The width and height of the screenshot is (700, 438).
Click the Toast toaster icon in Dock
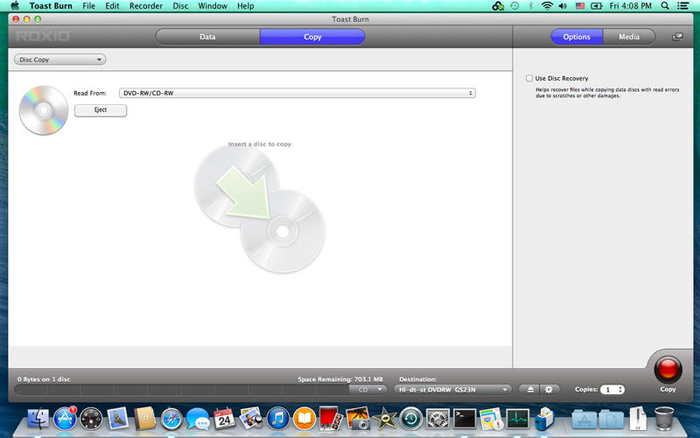point(544,418)
